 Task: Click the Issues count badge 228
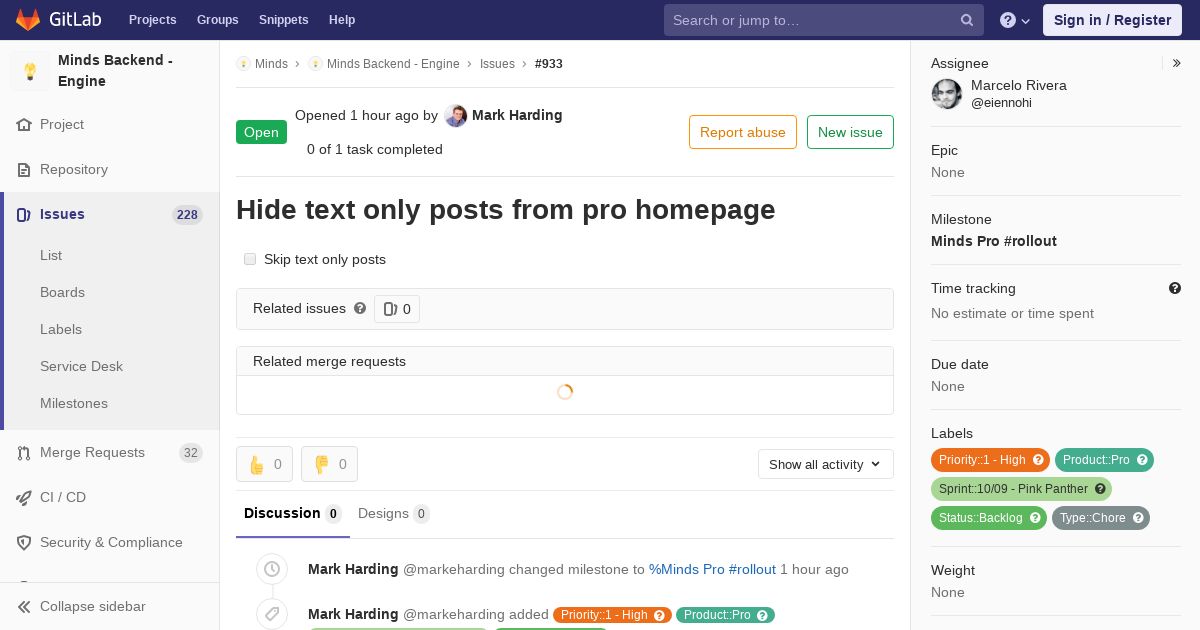tap(187, 214)
